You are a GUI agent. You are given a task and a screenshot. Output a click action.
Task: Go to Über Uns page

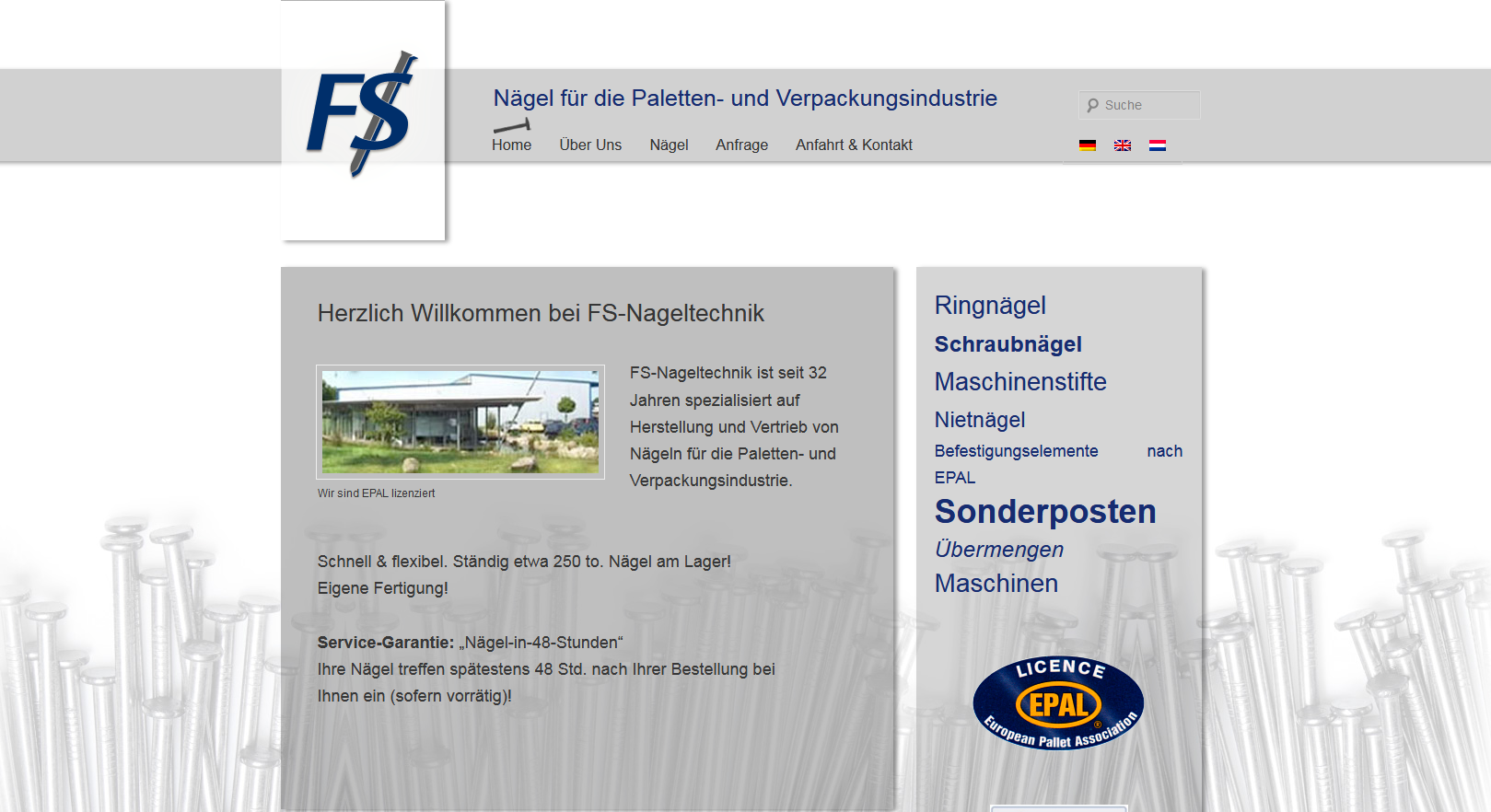[x=590, y=145]
